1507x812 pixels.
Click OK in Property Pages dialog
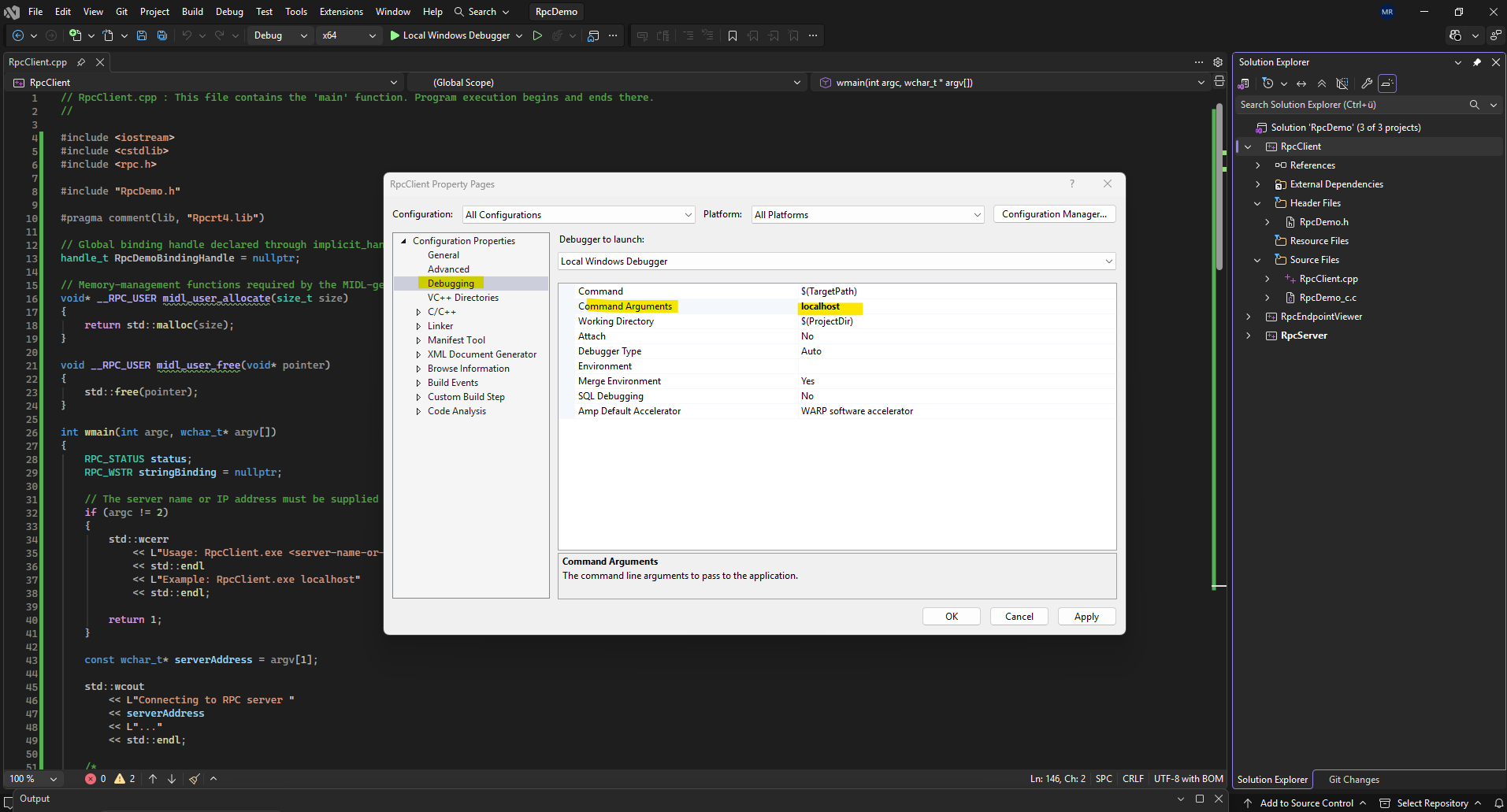952,617
